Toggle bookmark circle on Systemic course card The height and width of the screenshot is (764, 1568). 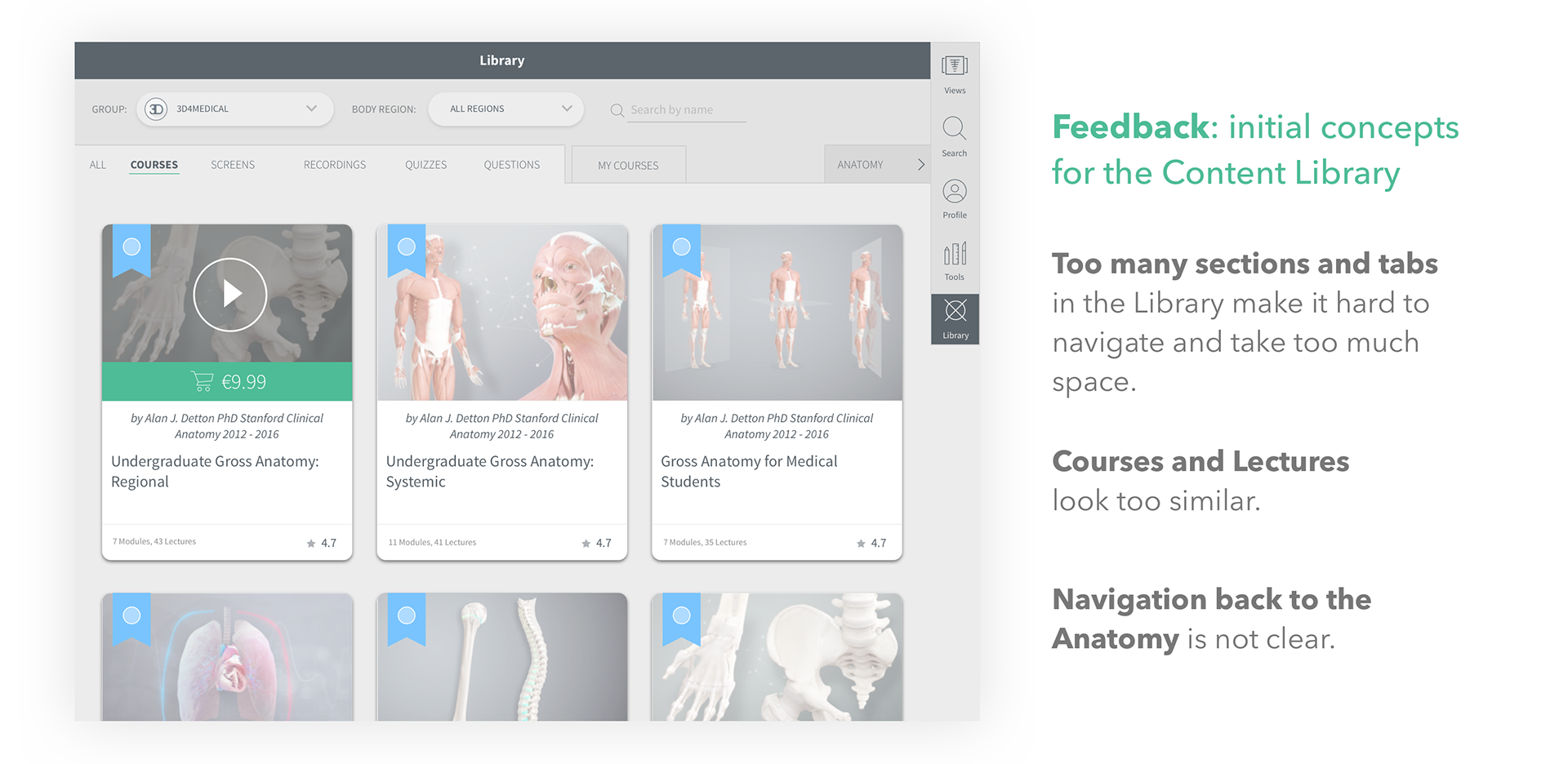click(x=407, y=247)
